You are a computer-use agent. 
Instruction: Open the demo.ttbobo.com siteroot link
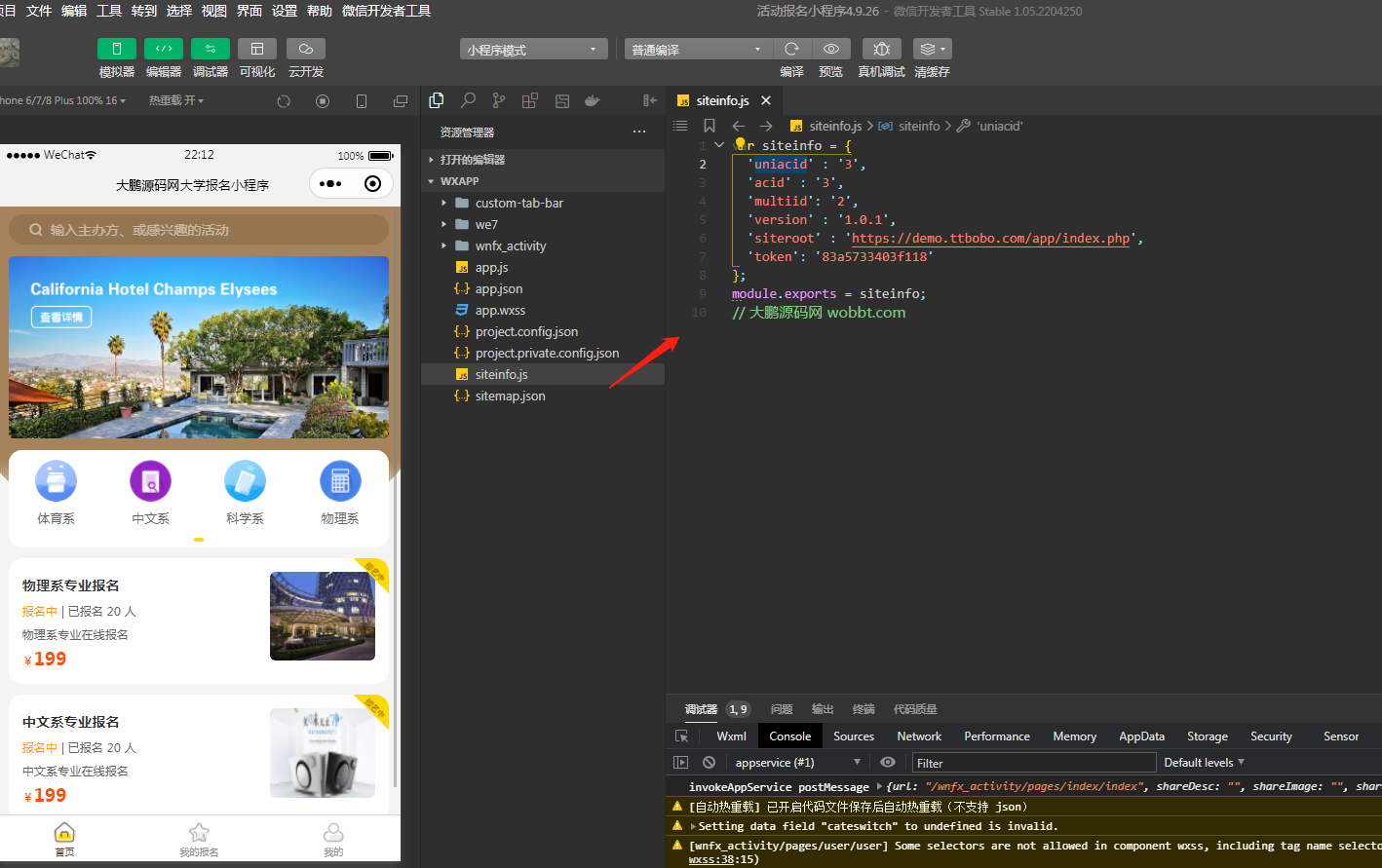coord(990,239)
